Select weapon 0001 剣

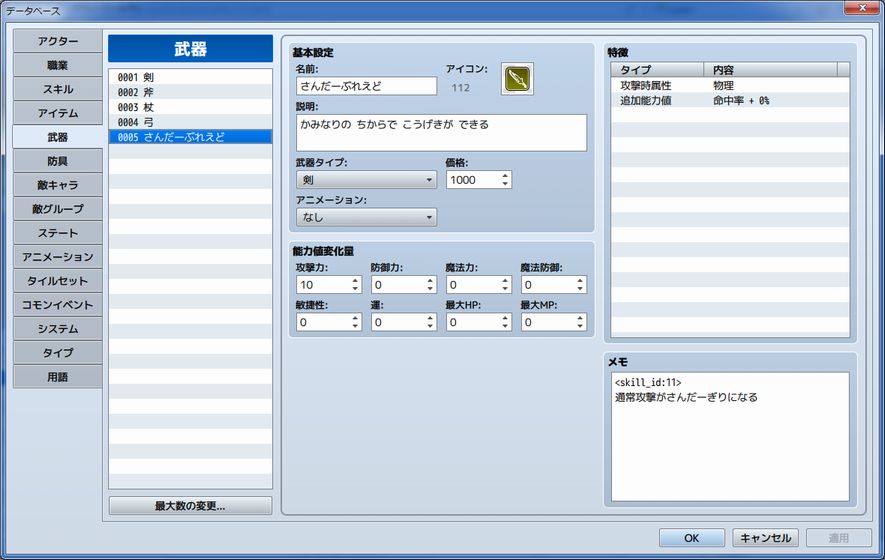pos(190,77)
